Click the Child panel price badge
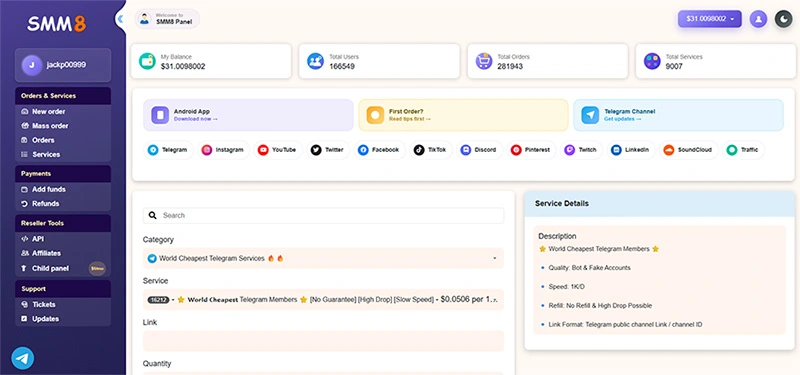The height and width of the screenshot is (375, 800). click(x=97, y=268)
